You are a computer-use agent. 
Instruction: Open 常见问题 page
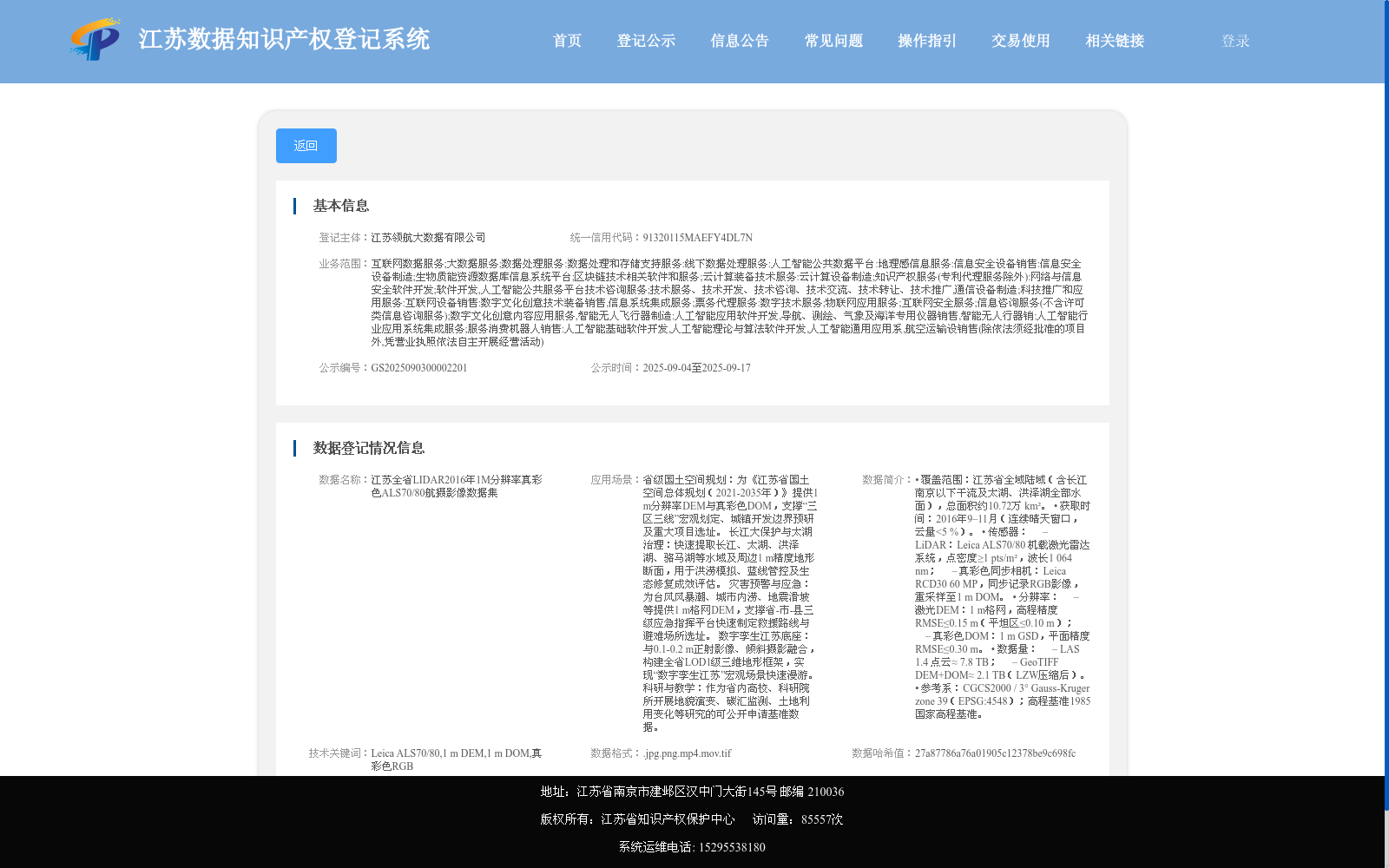833,41
